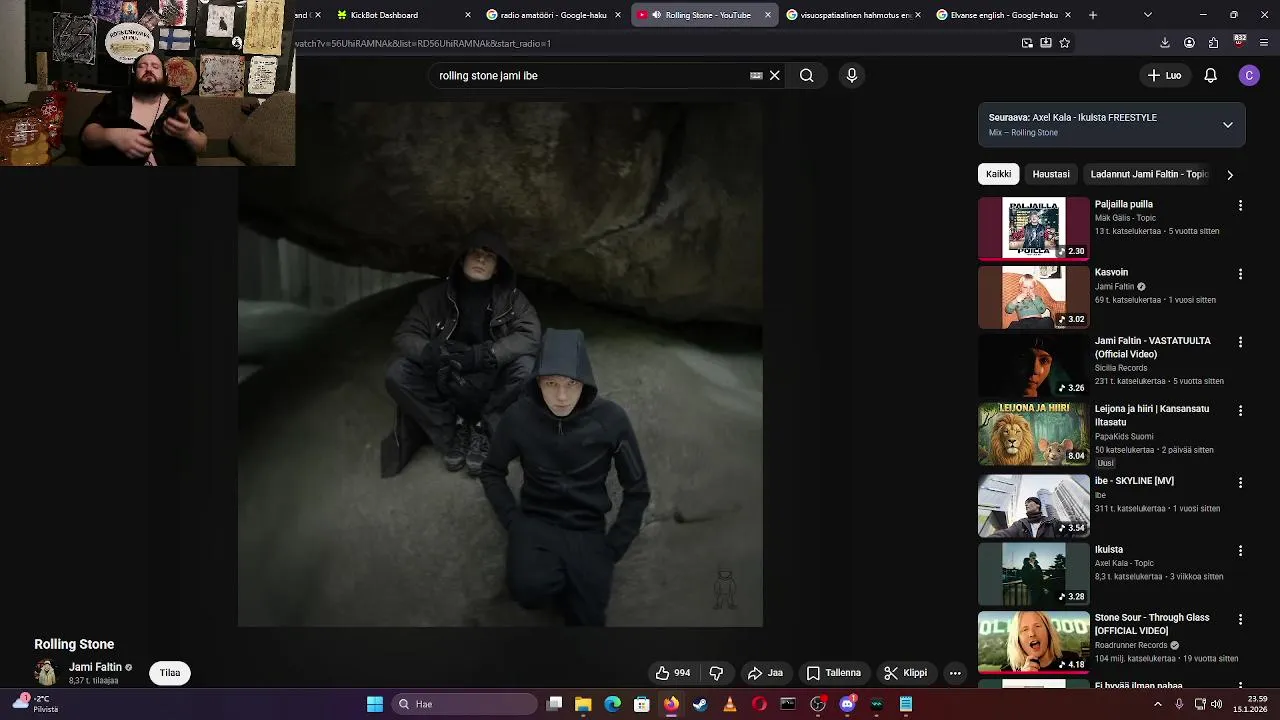Submit search with magnifier icon

coord(806,75)
